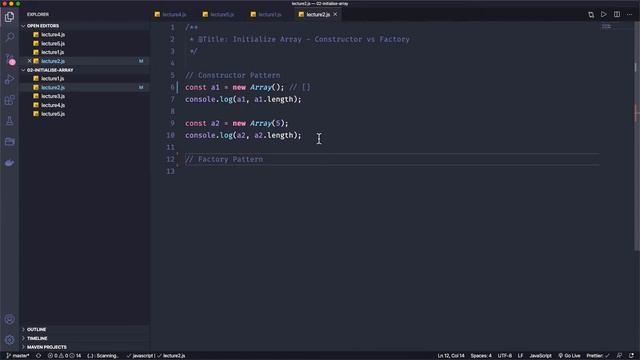
Task: Close the lecture2.js tab
Action: [x=335, y=14]
